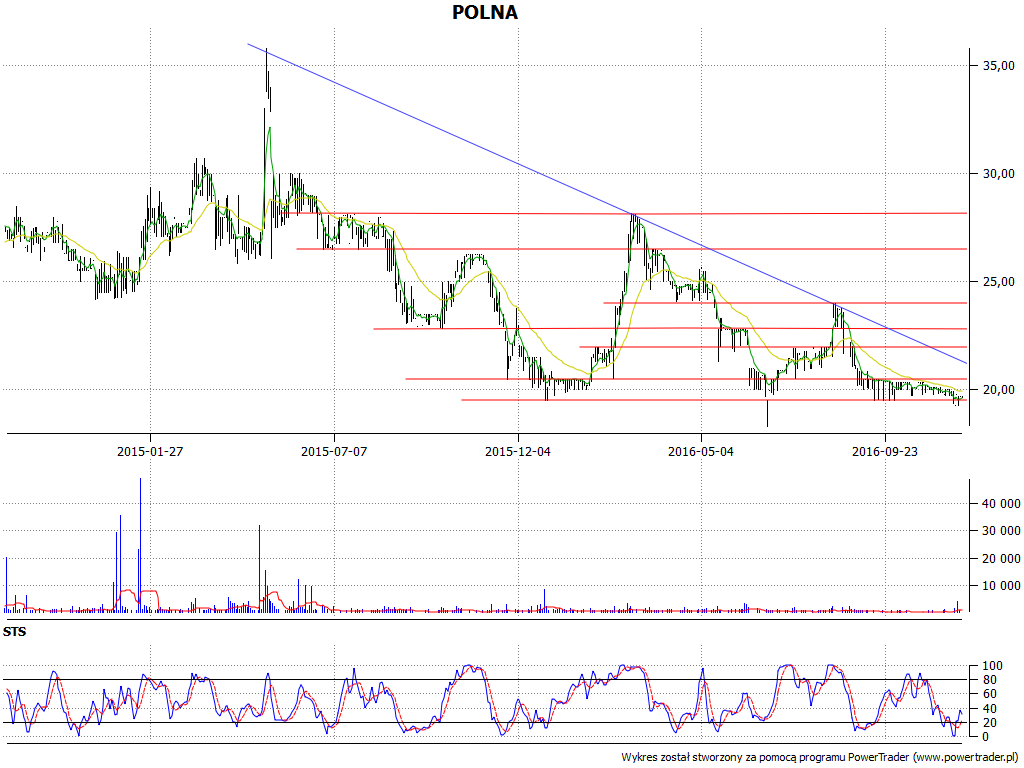
Task: Select the 2015-07-07 date label
Action: pyautogui.click(x=334, y=451)
